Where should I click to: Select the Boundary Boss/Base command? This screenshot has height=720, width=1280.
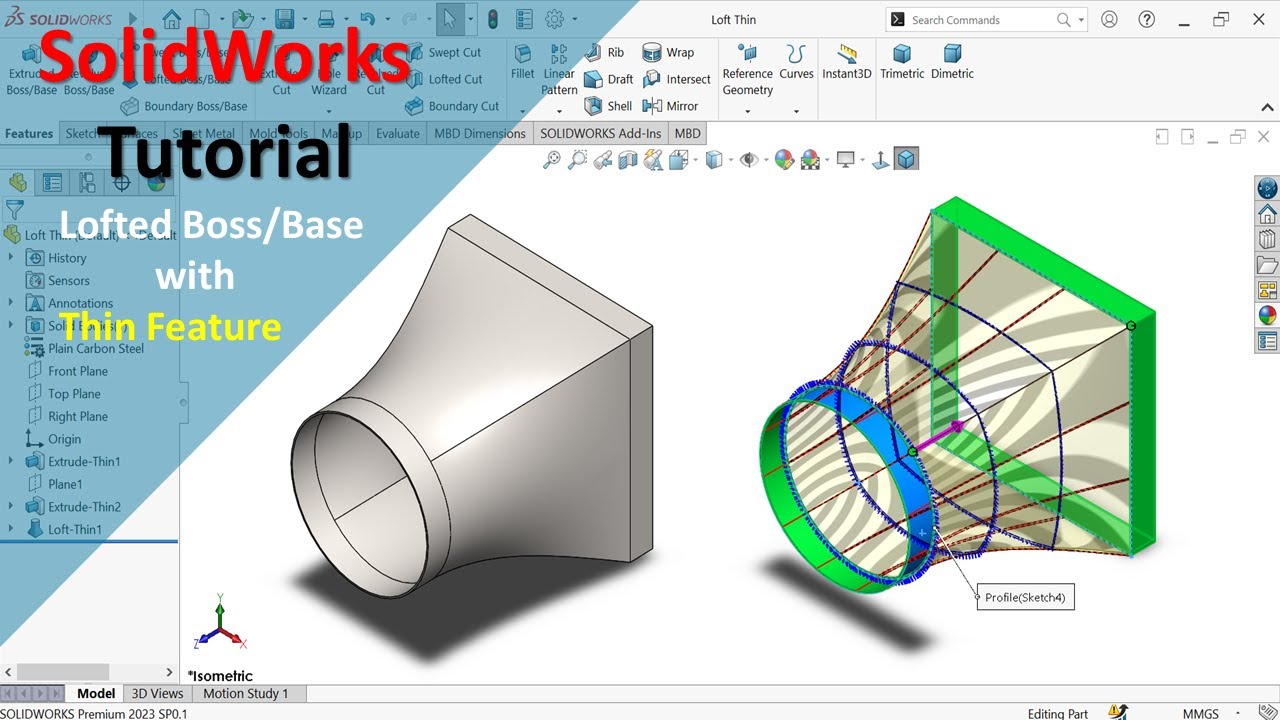click(x=184, y=105)
